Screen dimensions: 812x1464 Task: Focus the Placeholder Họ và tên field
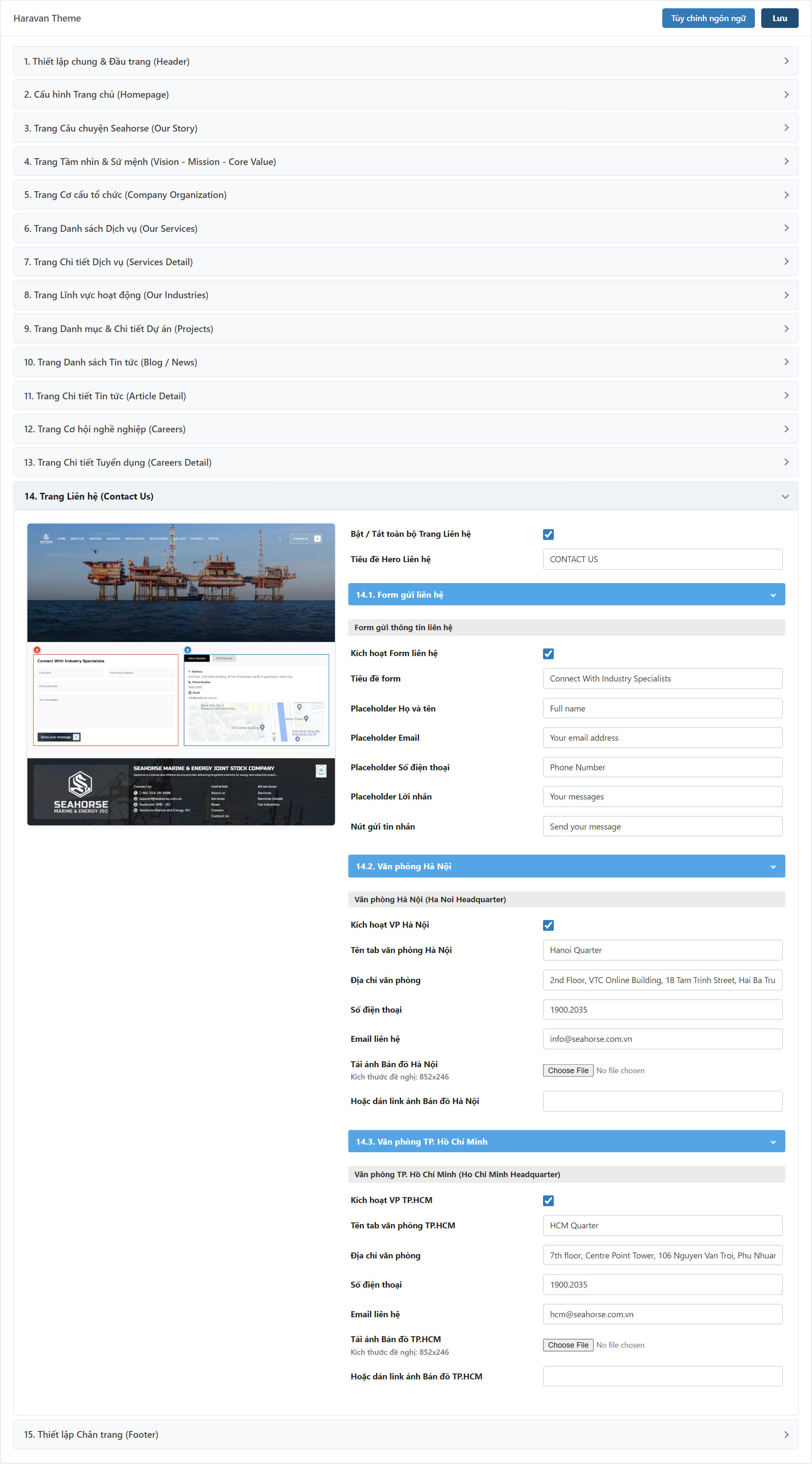663,708
